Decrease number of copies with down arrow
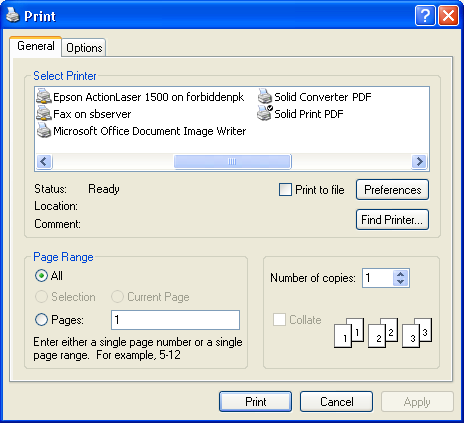The width and height of the screenshot is (464, 423). pyautogui.click(x=400, y=282)
